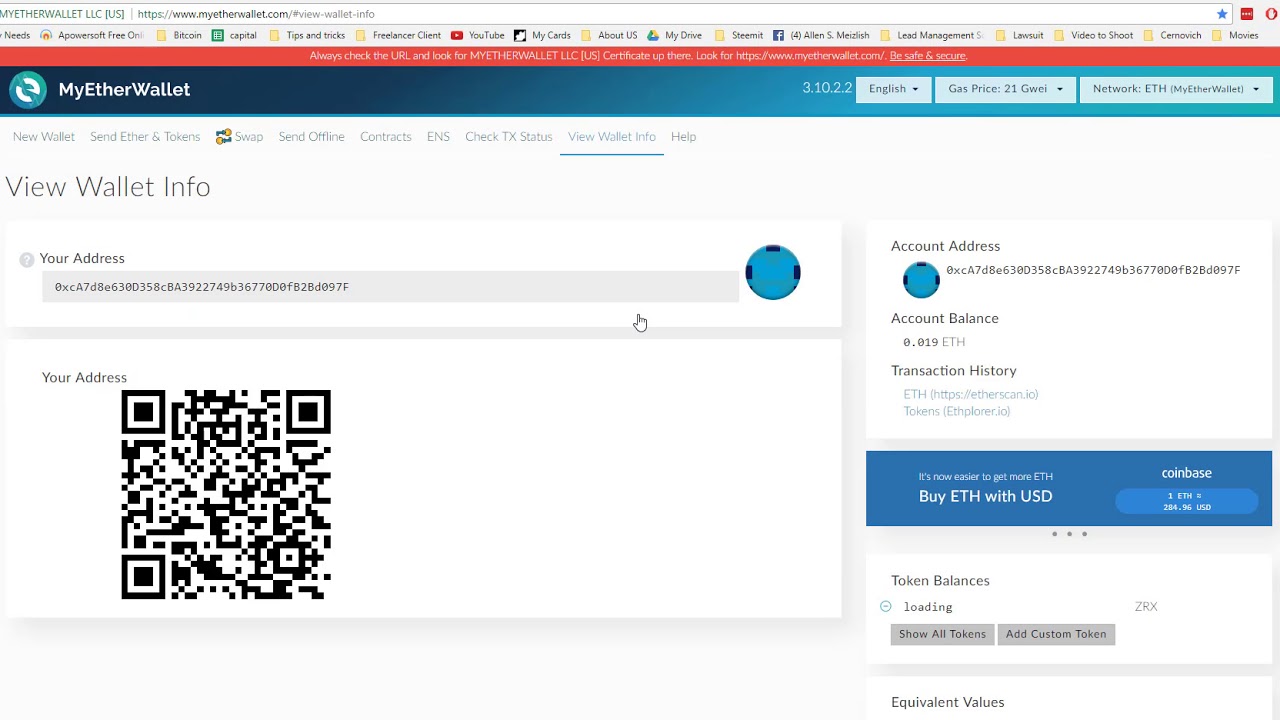The width and height of the screenshot is (1280, 720).
Task: Go to the New Wallet tab
Action: pos(44,137)
